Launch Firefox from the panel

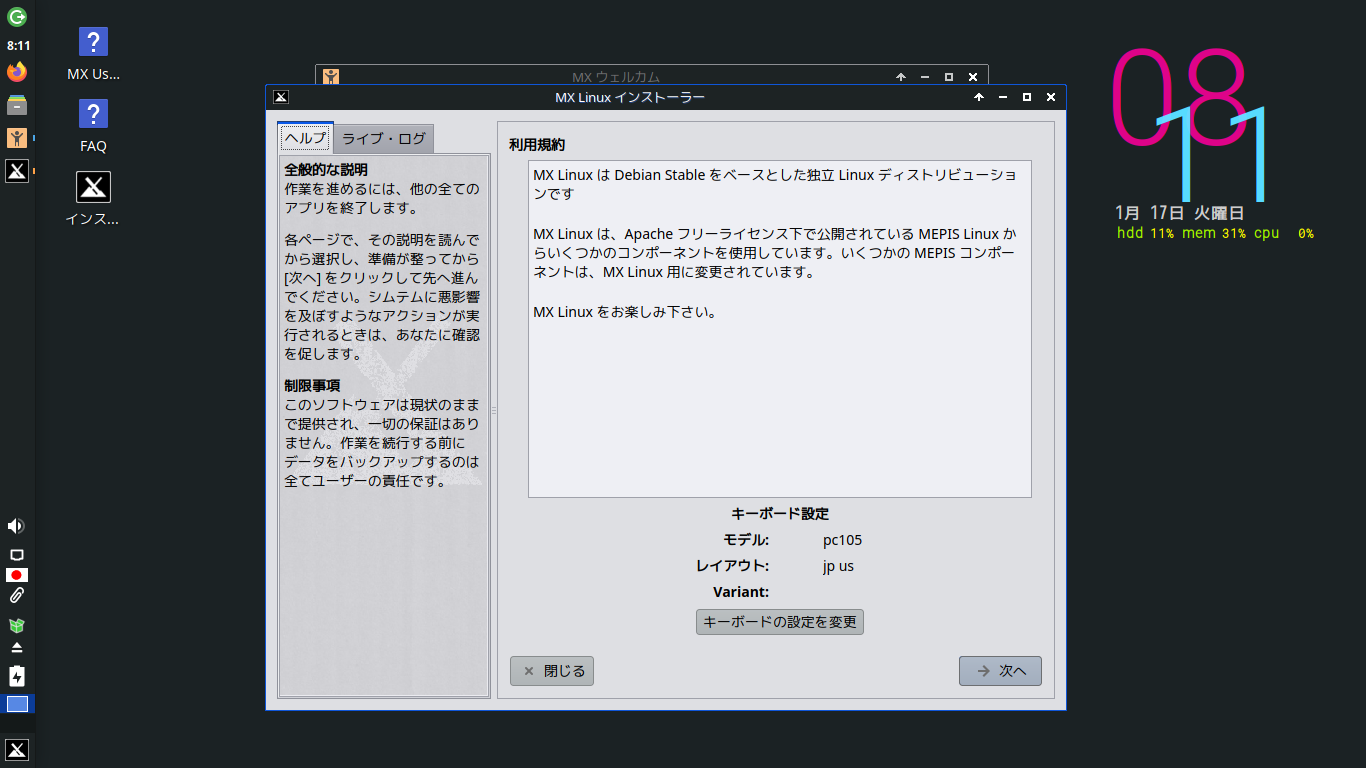[17, 72]
